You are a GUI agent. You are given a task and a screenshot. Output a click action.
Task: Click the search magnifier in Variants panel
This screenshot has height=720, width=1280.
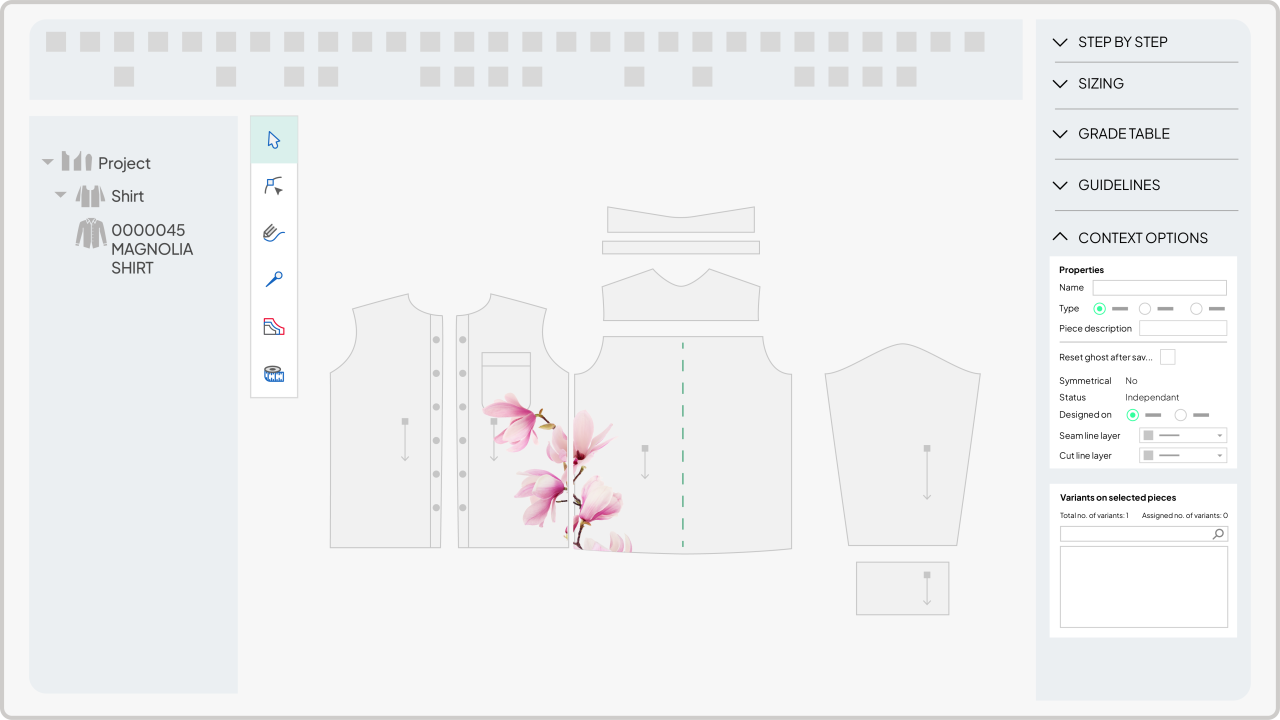pyautogui.click(x=1218, y=534)
